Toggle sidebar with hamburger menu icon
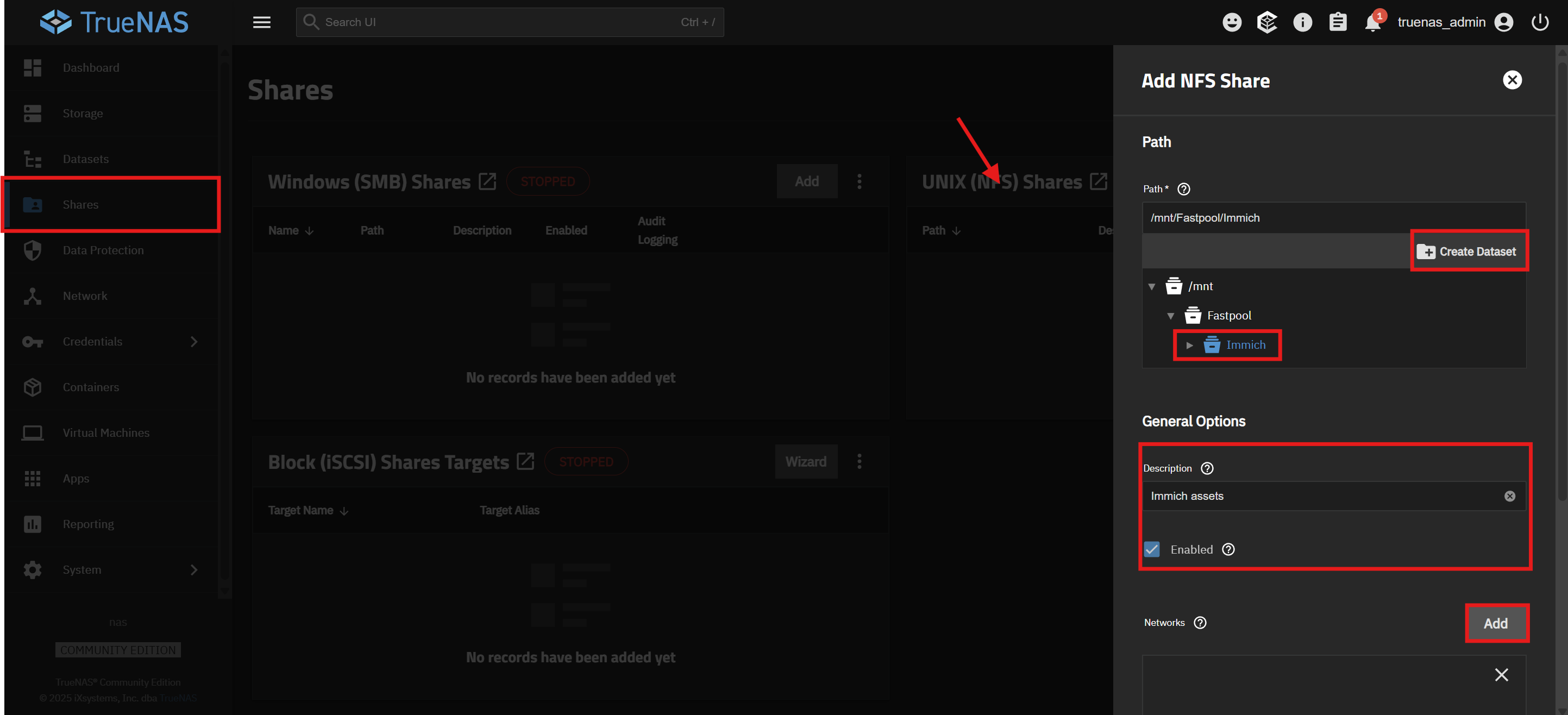Viewport: 1568px width, 715px height. [262, 22]
